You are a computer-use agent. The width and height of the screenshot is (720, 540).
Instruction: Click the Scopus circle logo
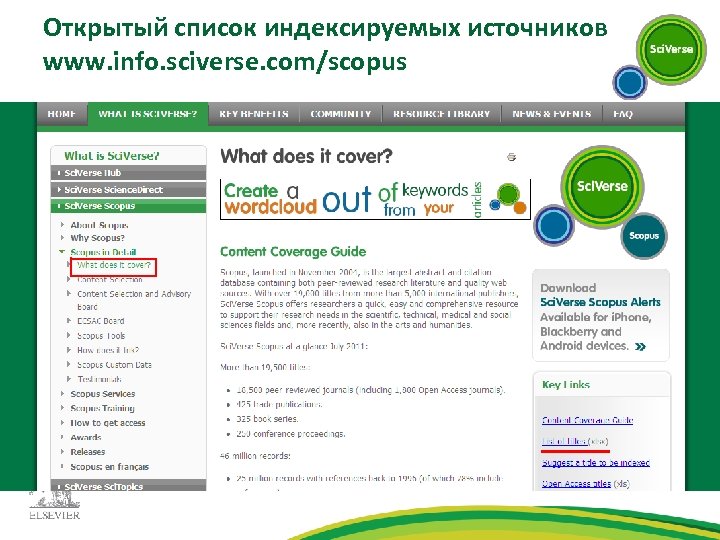644,236
